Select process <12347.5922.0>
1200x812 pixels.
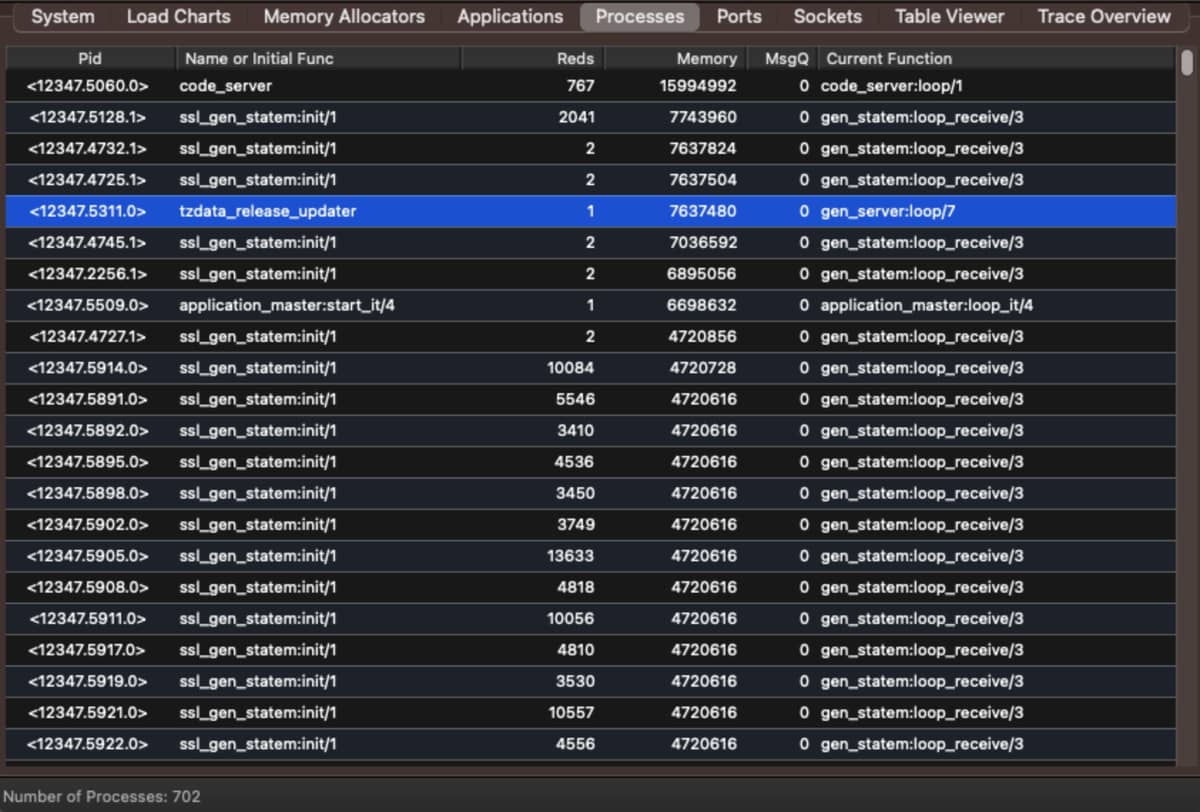590,744
